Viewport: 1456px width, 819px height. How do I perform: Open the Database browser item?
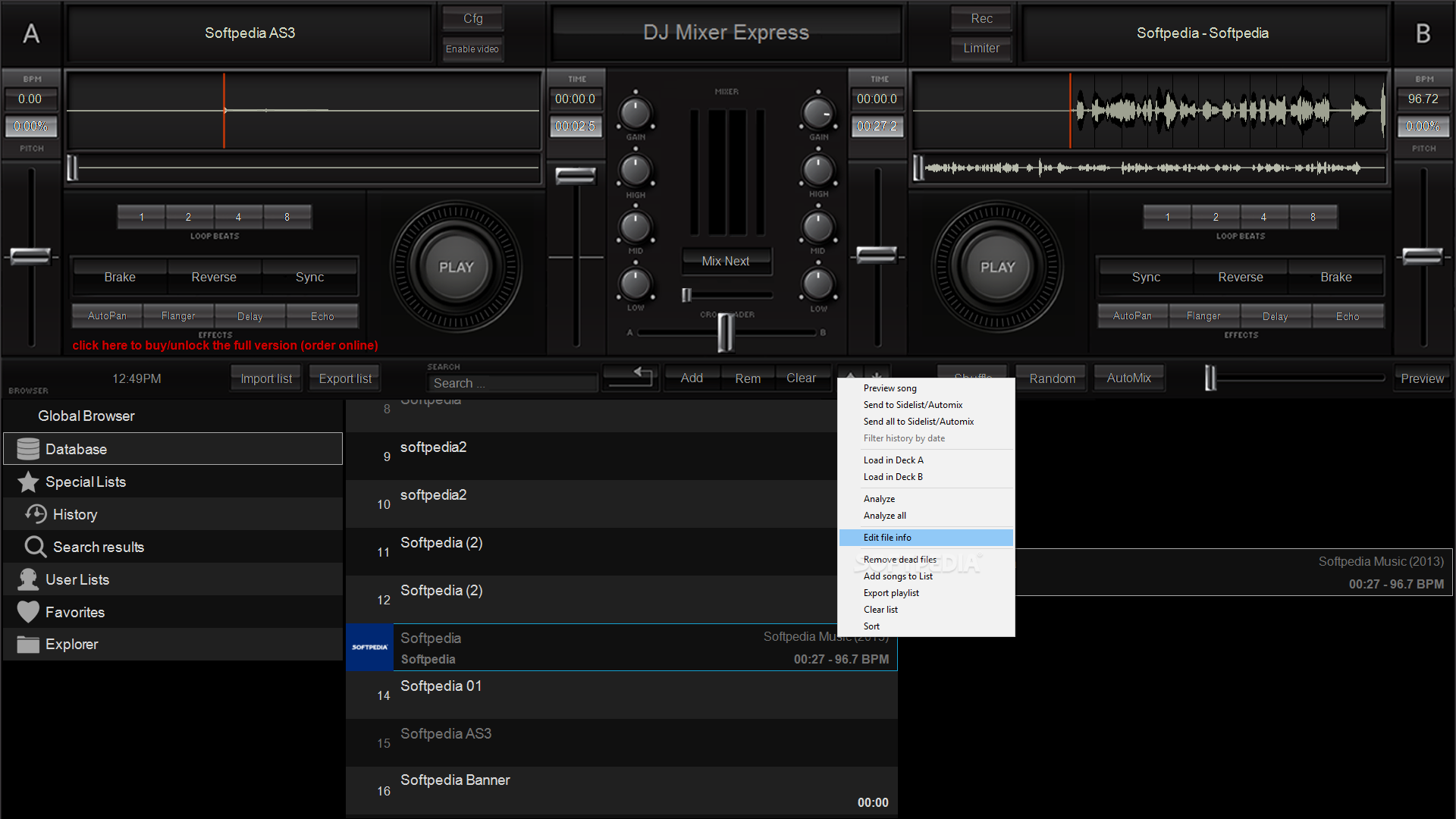(x=173, y=449)
